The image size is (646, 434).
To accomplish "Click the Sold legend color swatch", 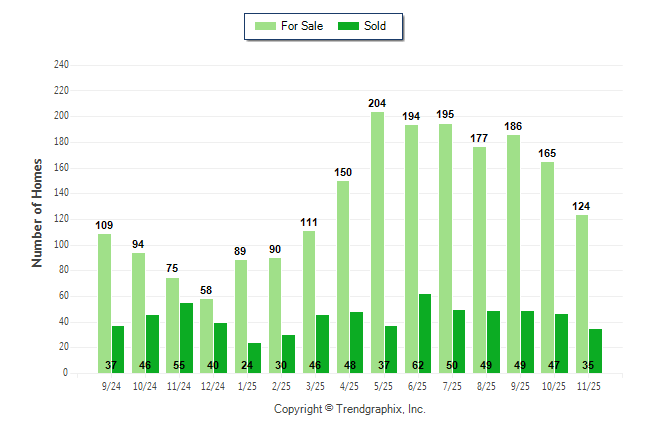I will click(349, 26).
